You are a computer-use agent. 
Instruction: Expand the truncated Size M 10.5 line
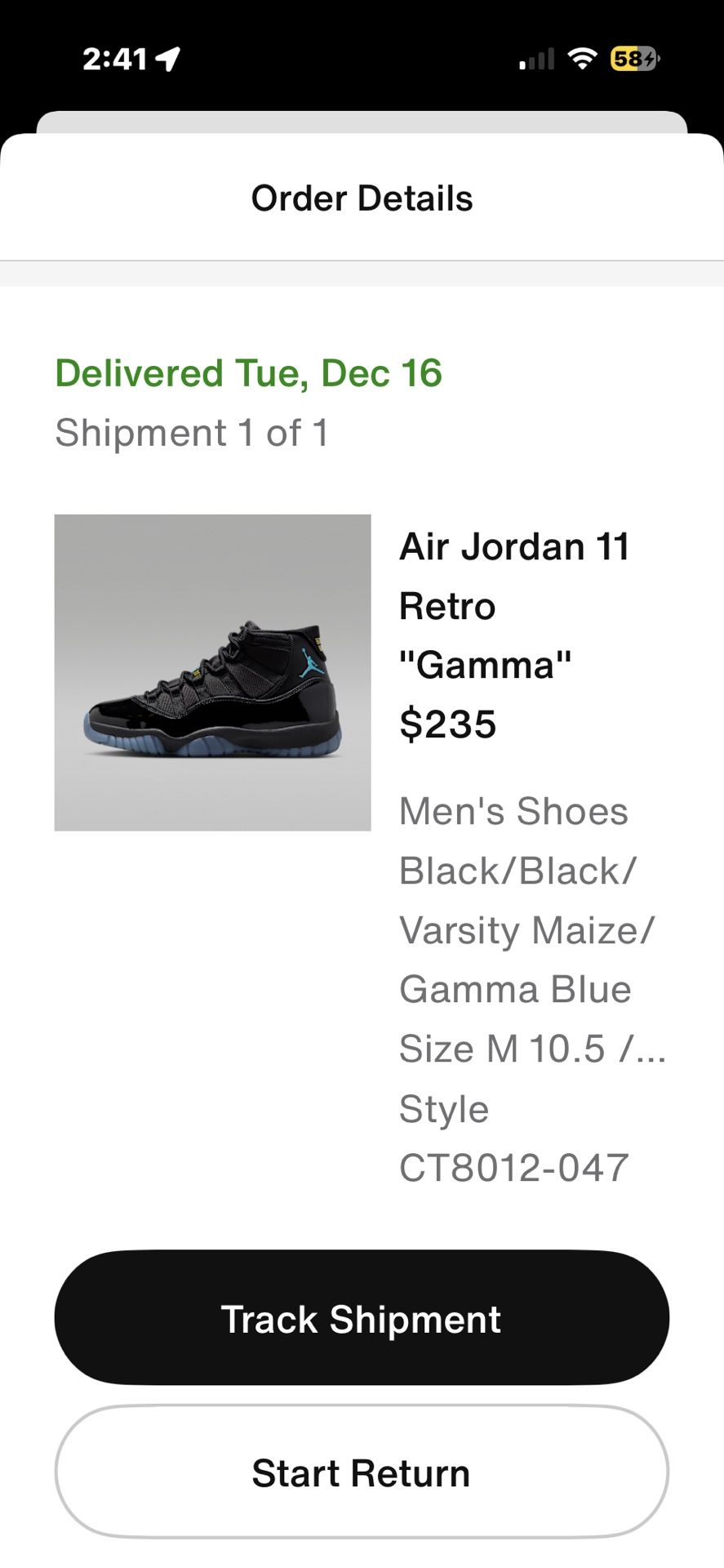(532, 1049)
